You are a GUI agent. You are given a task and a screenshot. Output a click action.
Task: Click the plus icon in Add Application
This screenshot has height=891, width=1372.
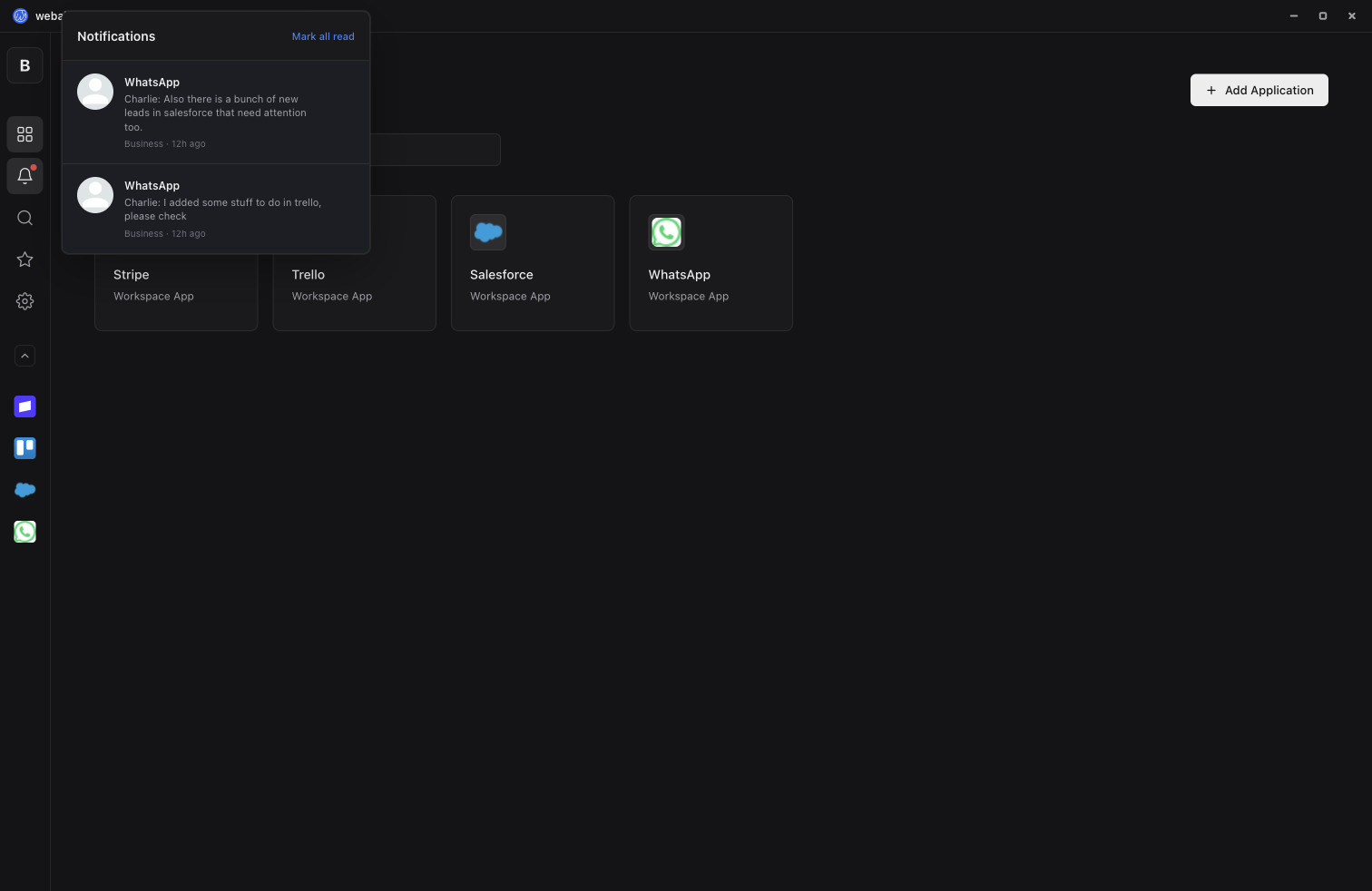click(x=1210, y=90)
